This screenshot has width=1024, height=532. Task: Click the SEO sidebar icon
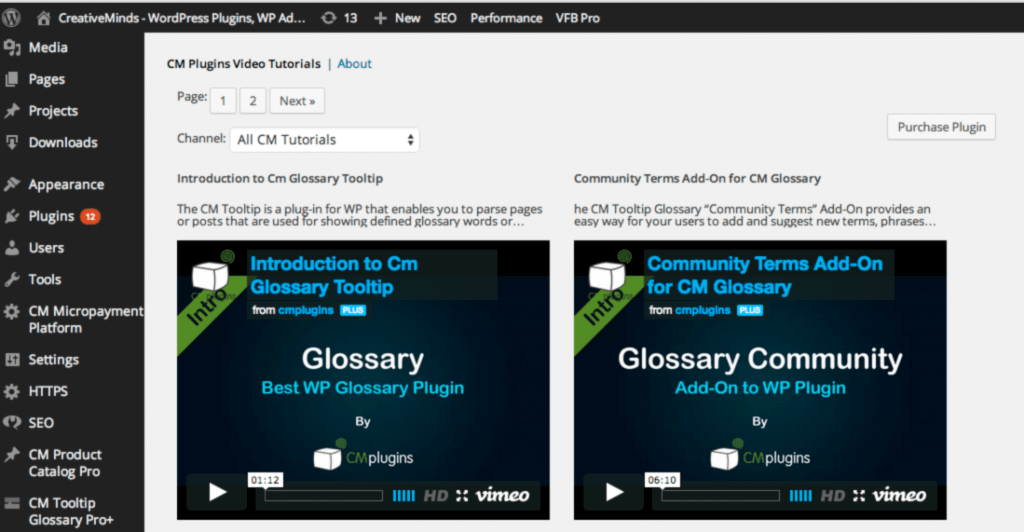tap(12, 423)
